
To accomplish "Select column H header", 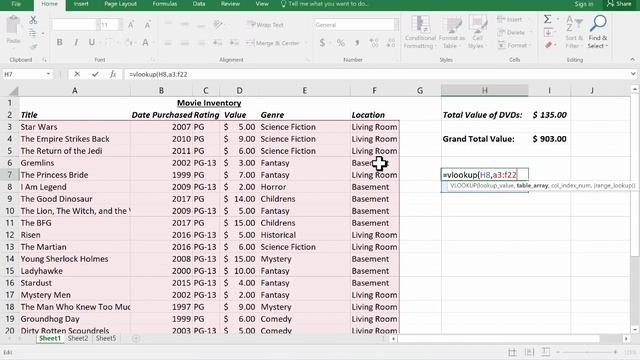I will click(484, 91).
